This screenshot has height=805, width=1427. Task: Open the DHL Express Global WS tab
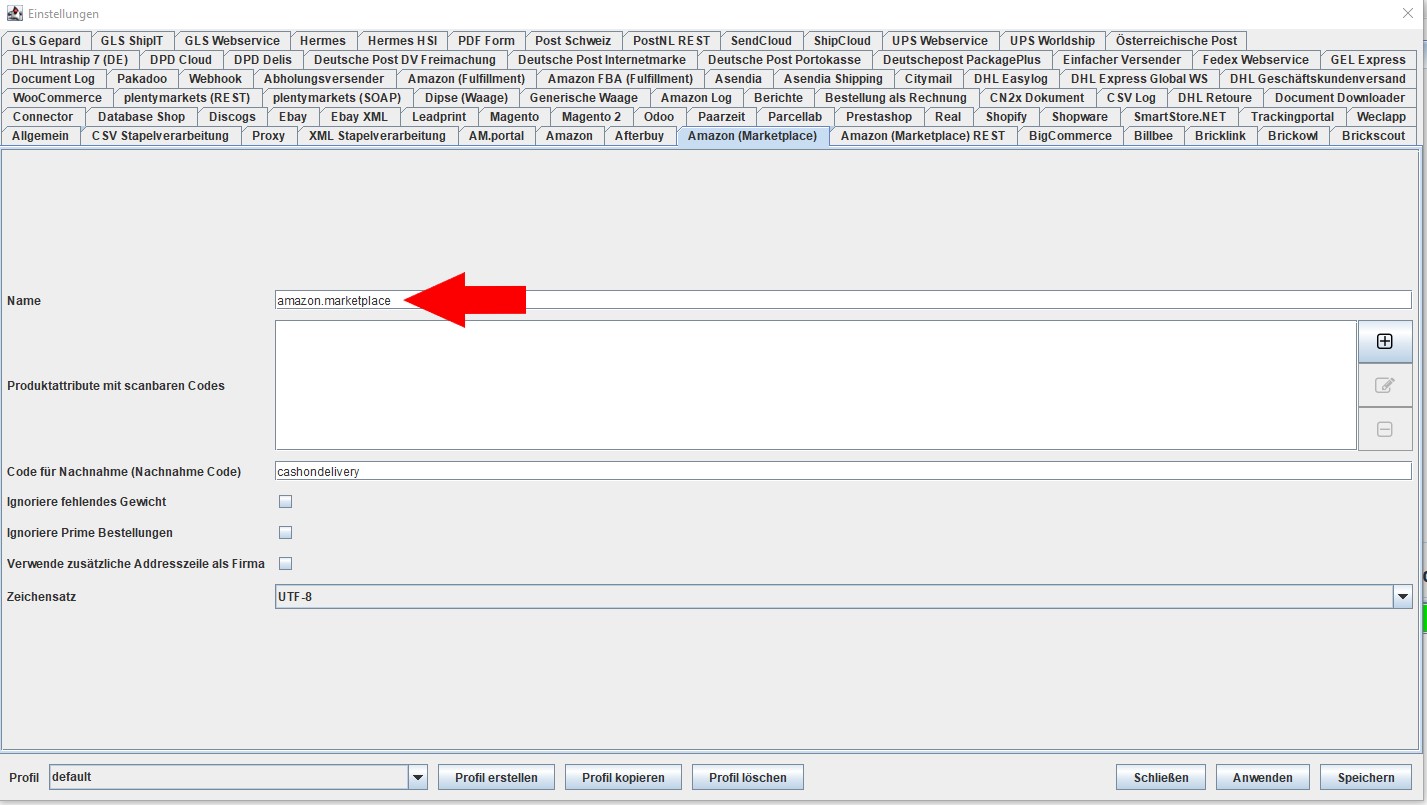(1139, 79)
